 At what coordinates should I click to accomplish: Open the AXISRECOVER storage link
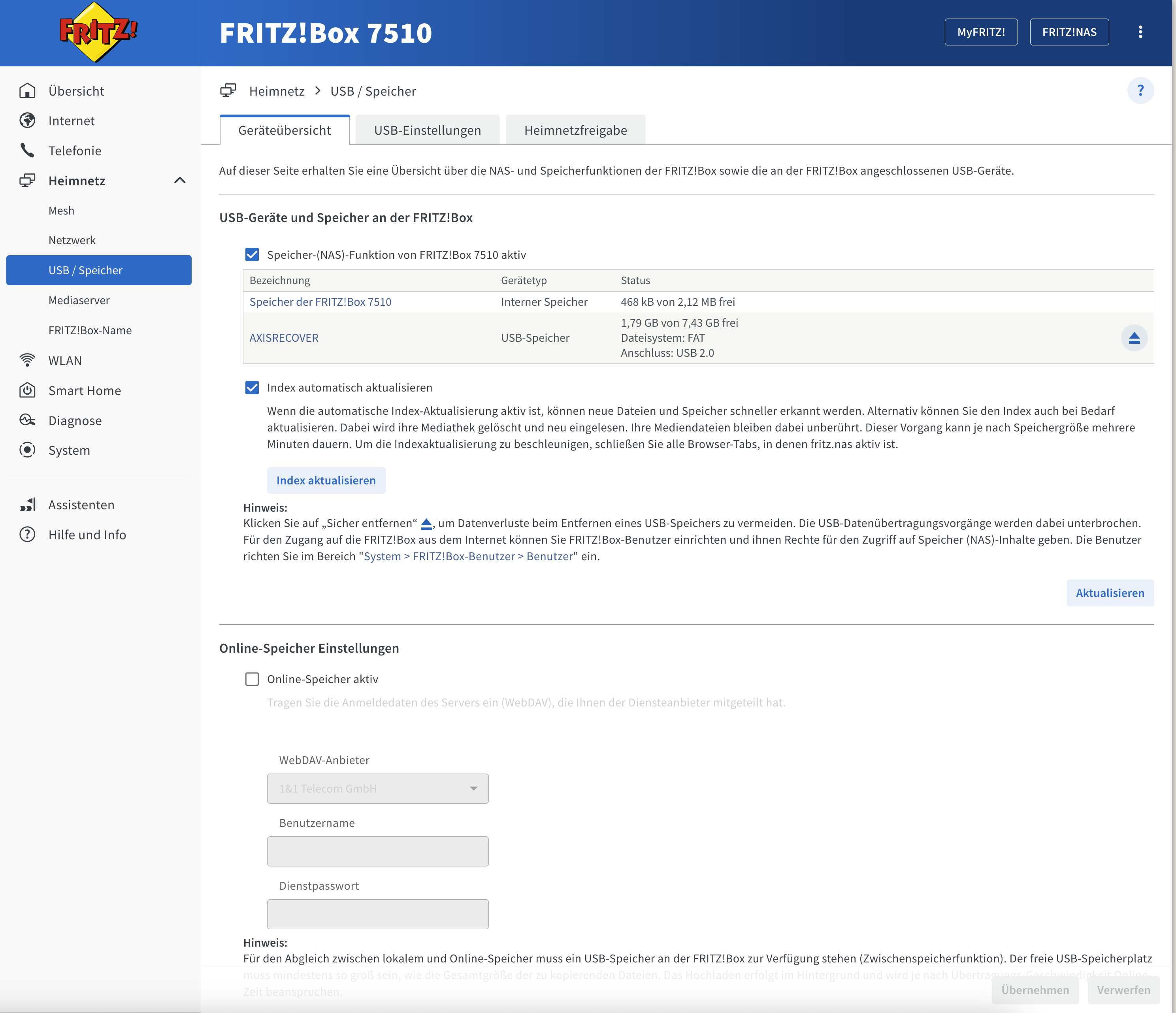pyautogui.click(x=284, y=338)
